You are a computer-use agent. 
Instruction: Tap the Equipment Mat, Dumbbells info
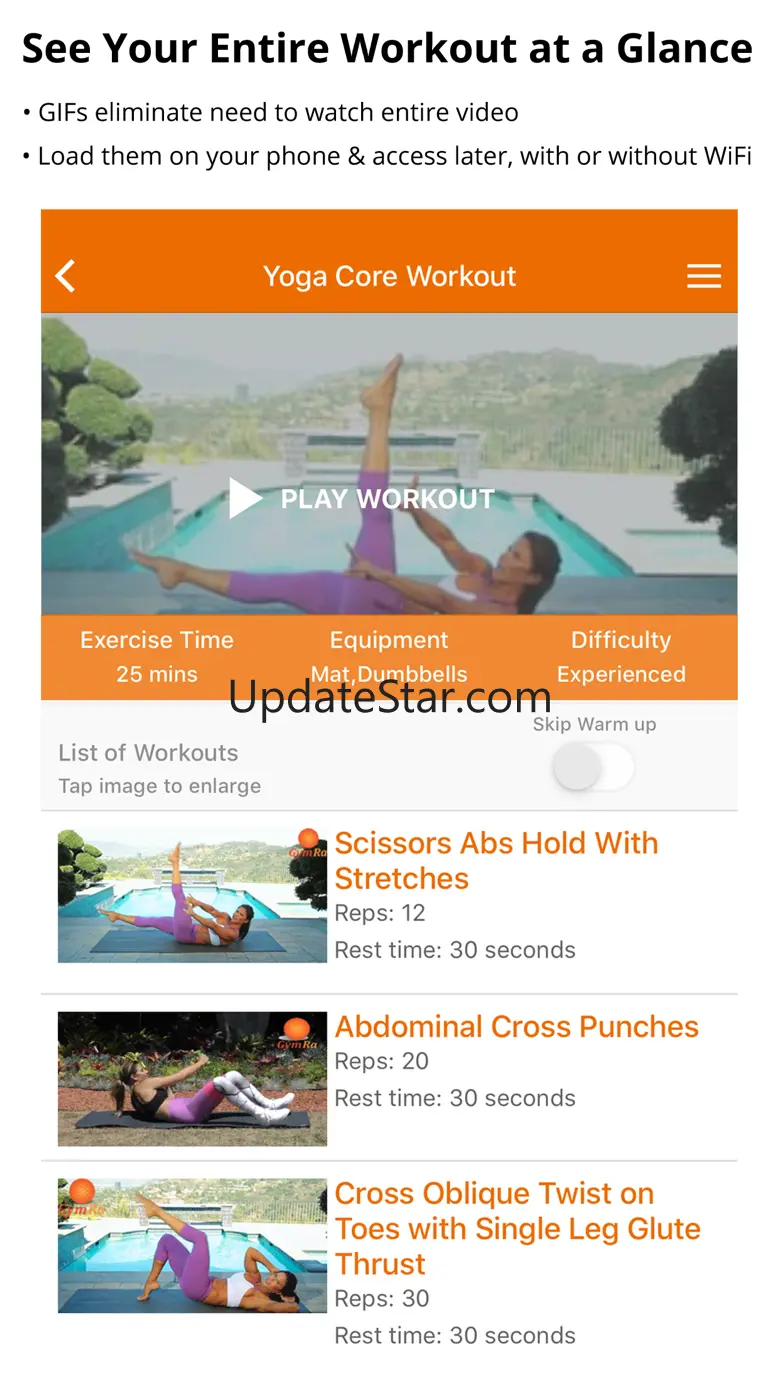[x=389, y=657]
